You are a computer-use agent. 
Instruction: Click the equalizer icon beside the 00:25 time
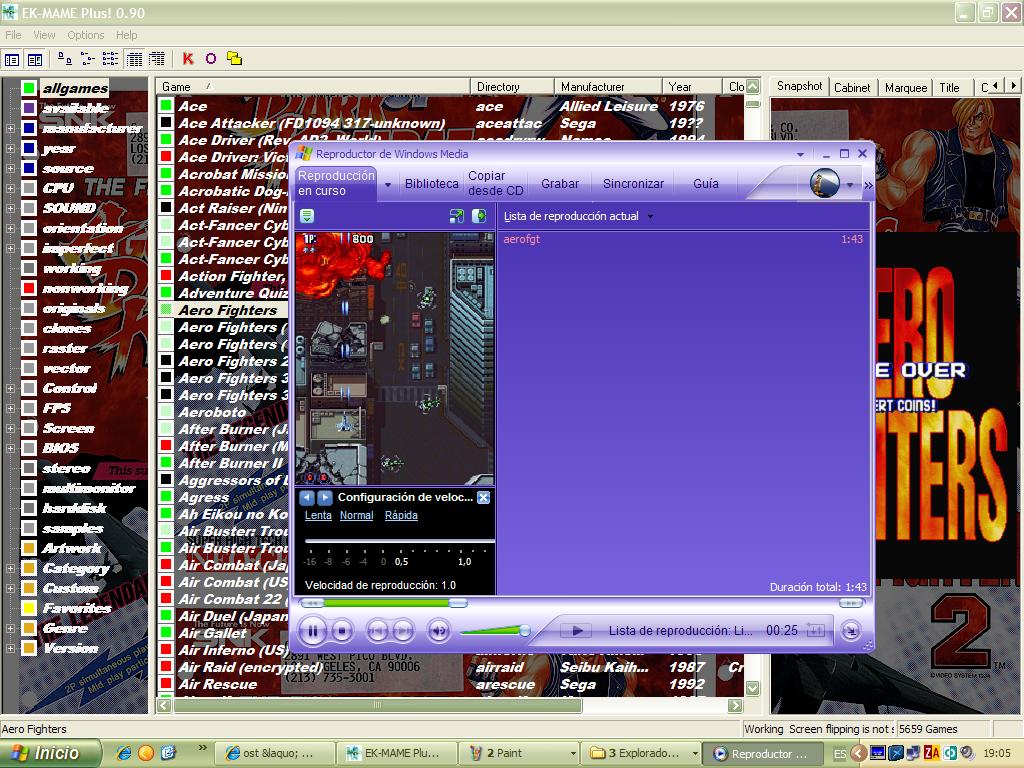pyautogui.click(x=816, y=631)
